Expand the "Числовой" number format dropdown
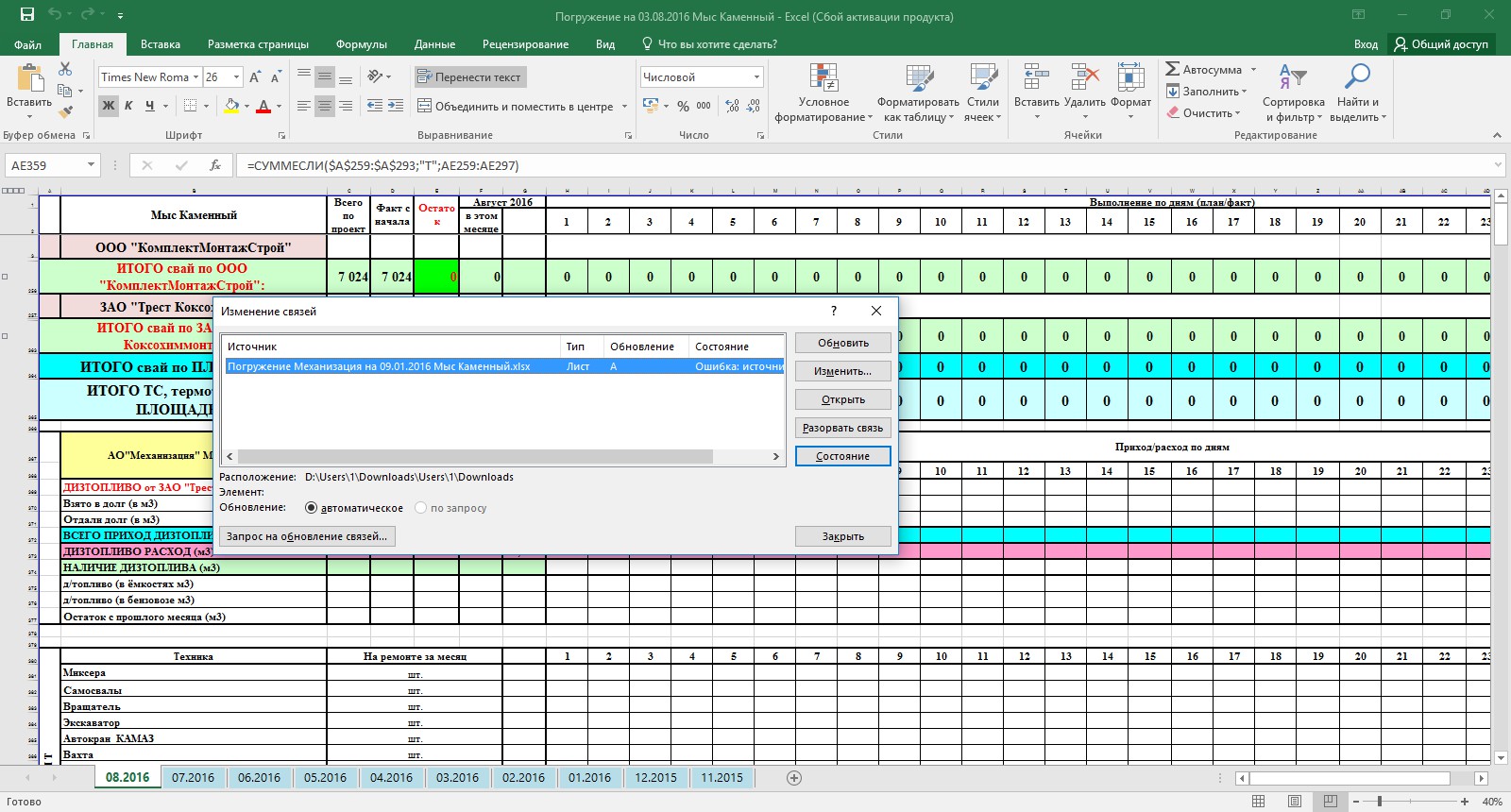The width and height of the screenshot is (1511, 812). point(756,77)
